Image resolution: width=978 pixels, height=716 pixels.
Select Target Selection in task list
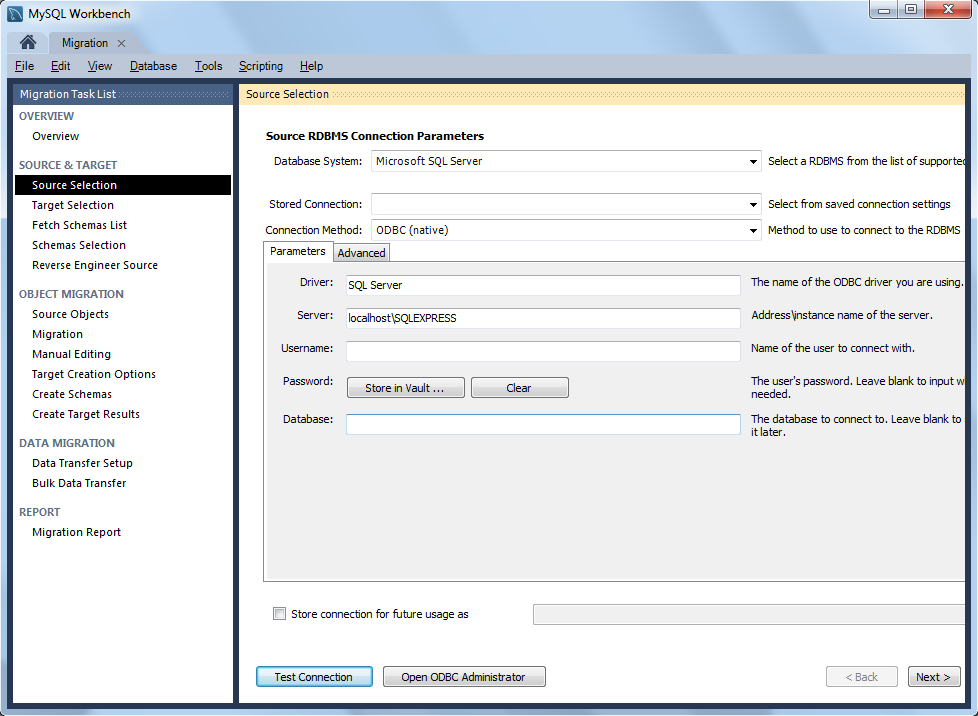pos(73,205)
